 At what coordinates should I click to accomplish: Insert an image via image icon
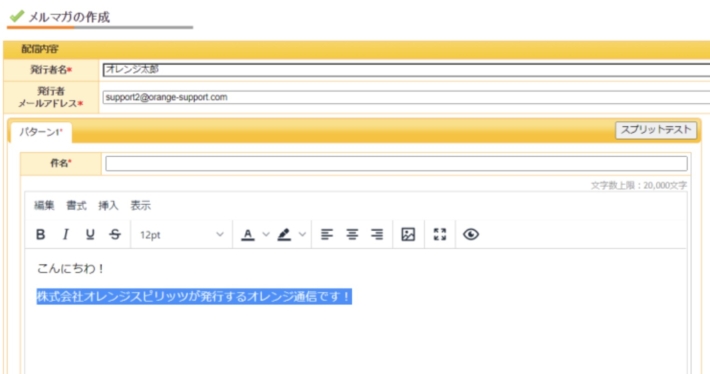[408, 234]
